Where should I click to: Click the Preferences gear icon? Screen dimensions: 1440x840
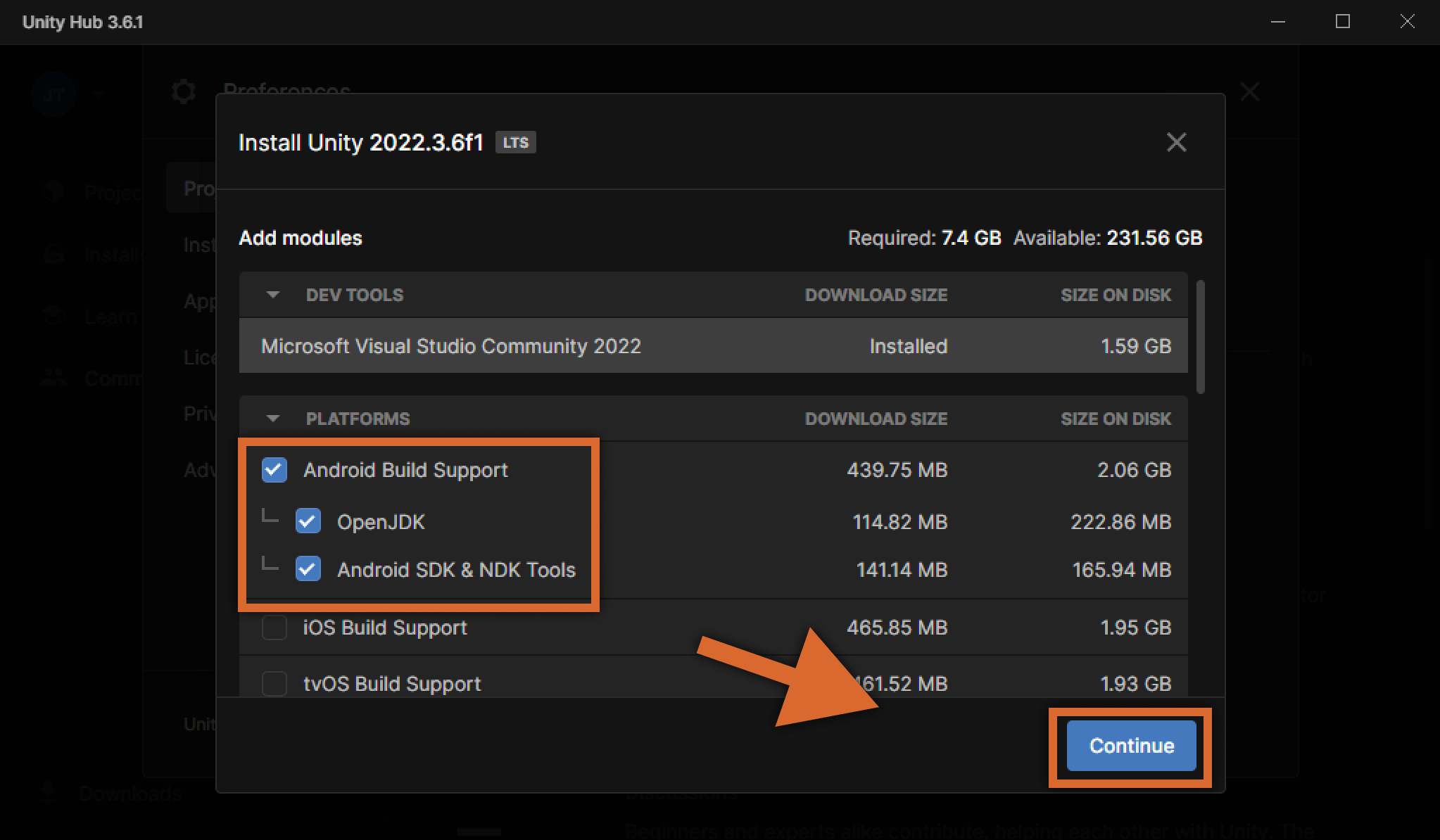tap(184, 91)
